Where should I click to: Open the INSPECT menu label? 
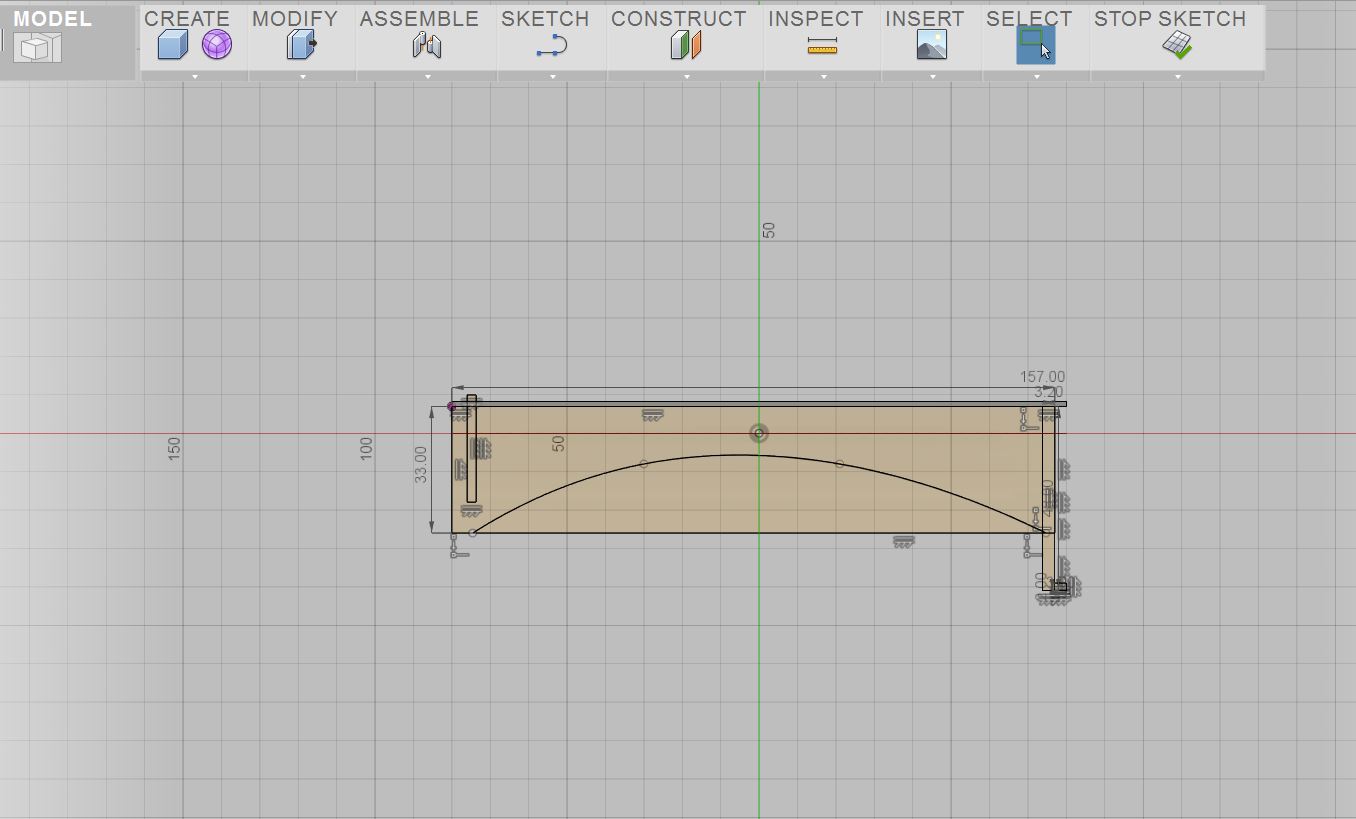[815, 18]
